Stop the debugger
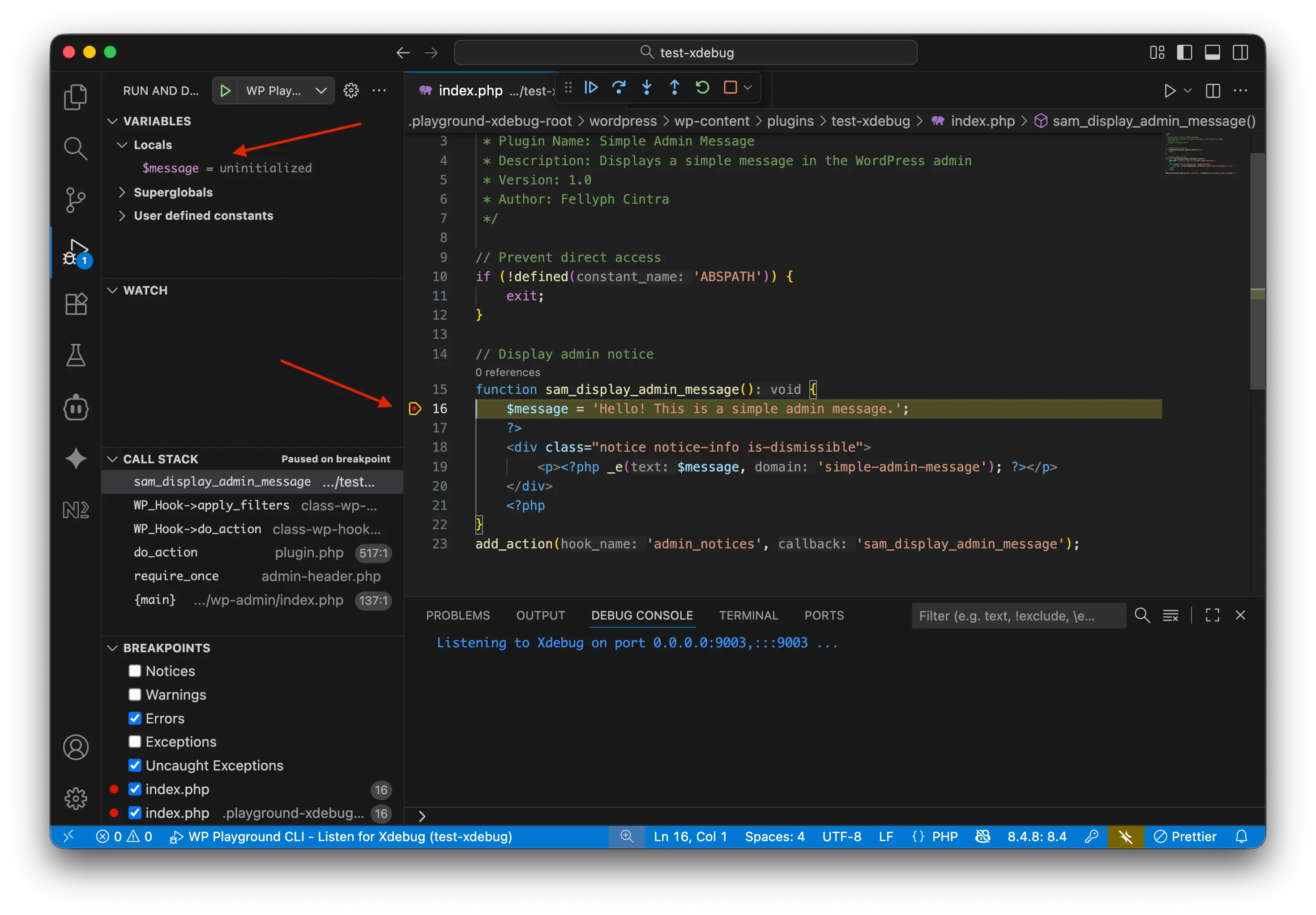 pyautogui.click(x=730, y=87)
